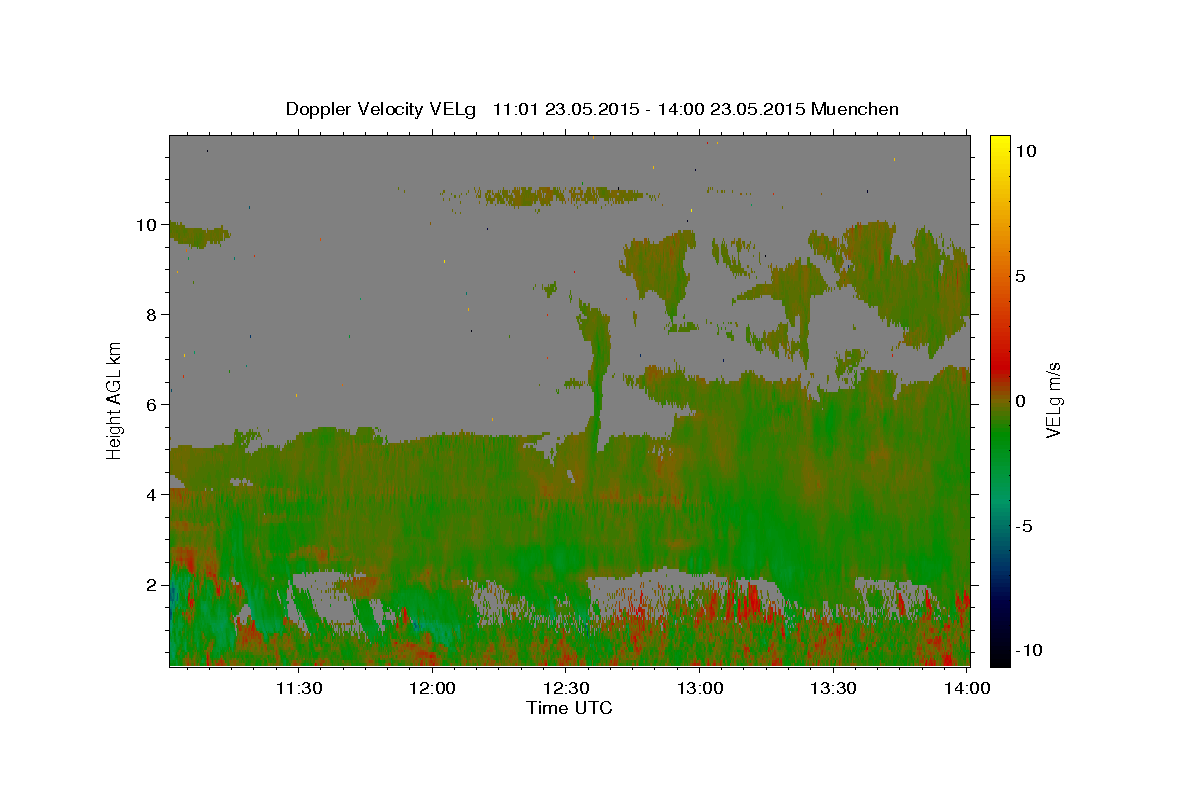
Task: Click the colorbar value -10 at bottom
Action: pos(1028,650)
